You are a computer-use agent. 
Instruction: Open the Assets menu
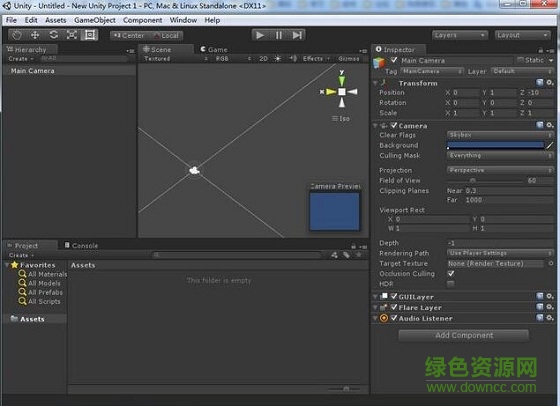pyautogui.click(x=55, y=20)
